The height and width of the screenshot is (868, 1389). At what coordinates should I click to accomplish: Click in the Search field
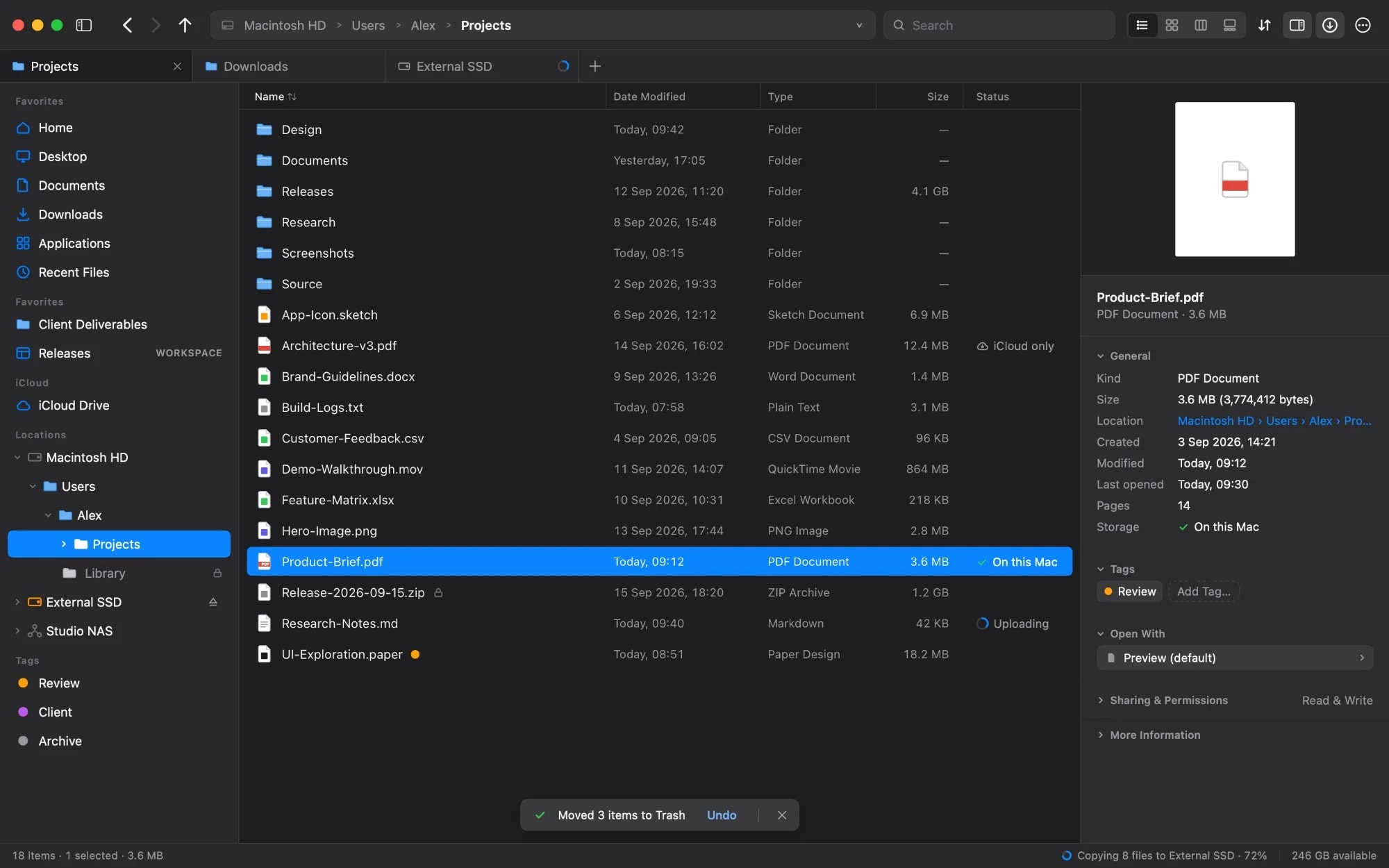tap(999, 25)
